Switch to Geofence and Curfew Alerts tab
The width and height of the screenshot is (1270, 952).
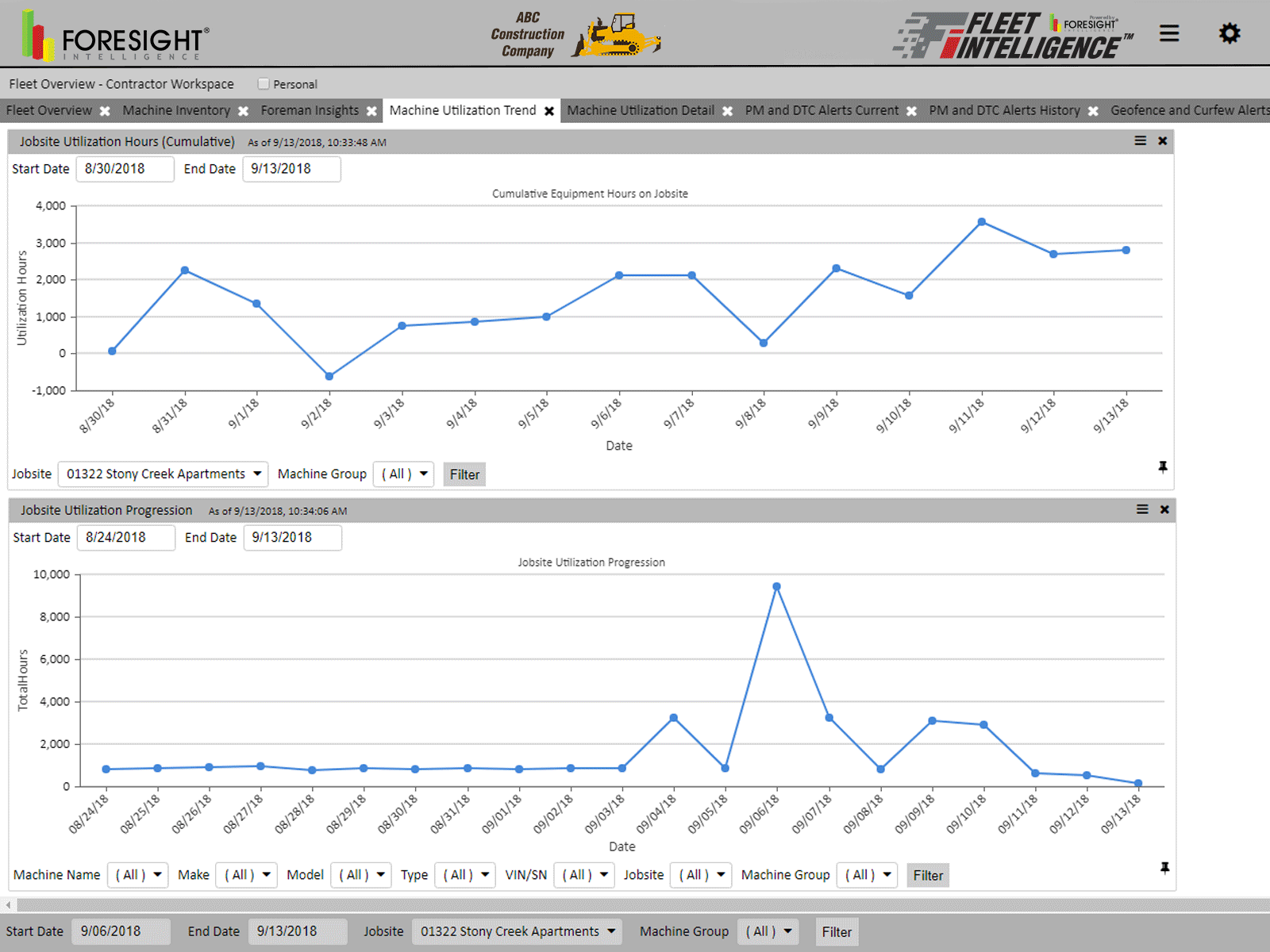(1190, 110)
